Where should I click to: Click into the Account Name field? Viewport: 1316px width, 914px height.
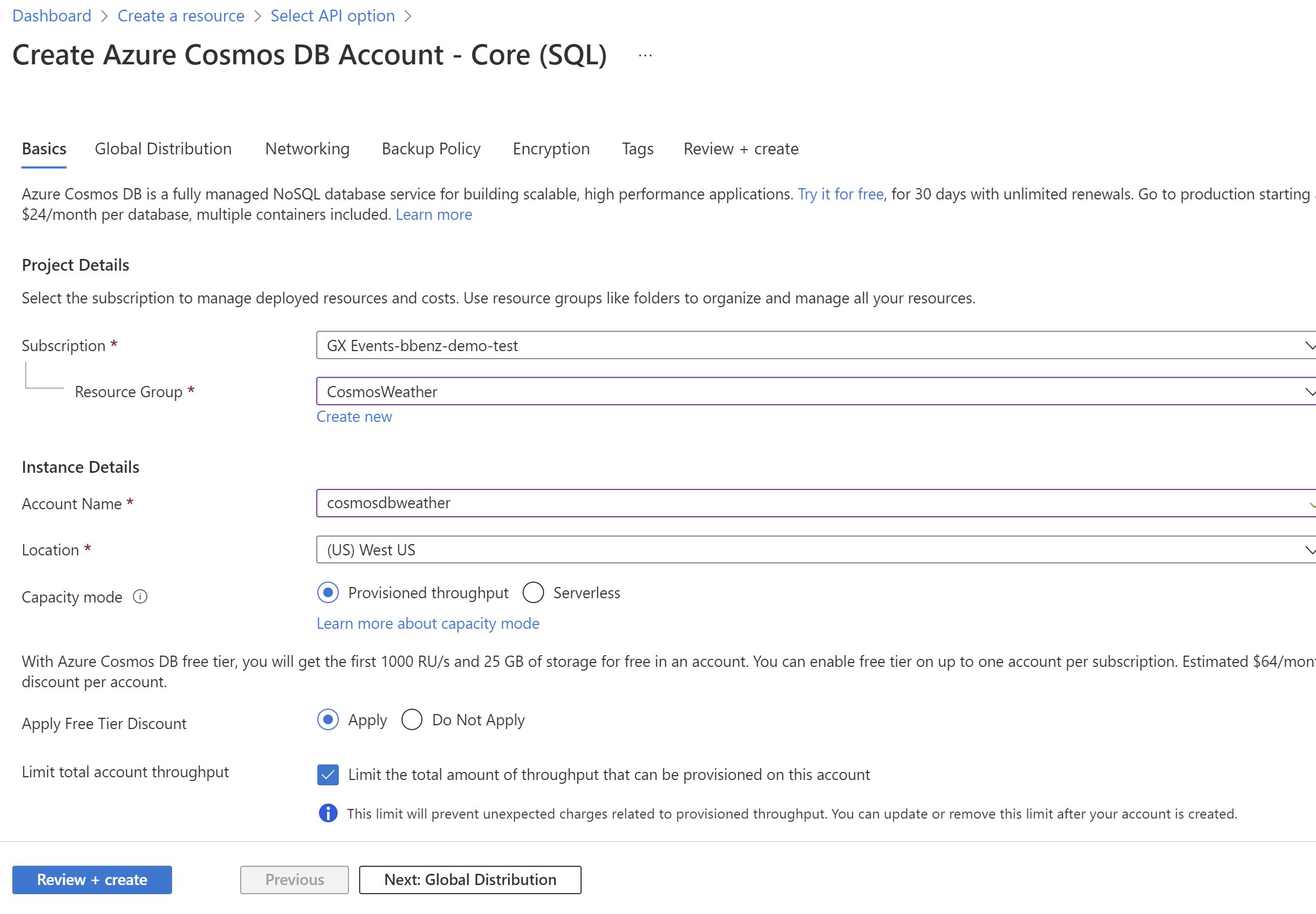tap(816, 503)
